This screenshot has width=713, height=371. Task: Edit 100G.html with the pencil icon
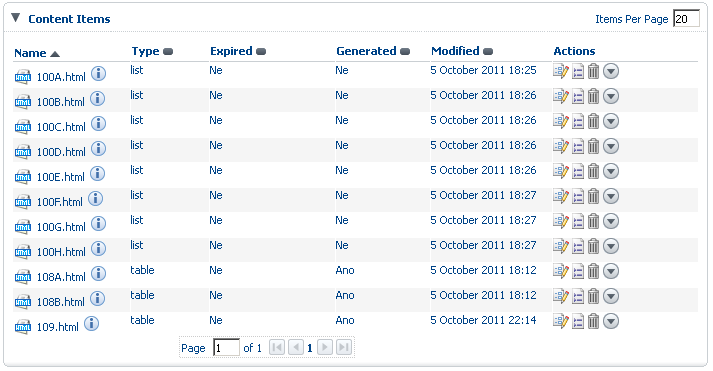point(561,221)
